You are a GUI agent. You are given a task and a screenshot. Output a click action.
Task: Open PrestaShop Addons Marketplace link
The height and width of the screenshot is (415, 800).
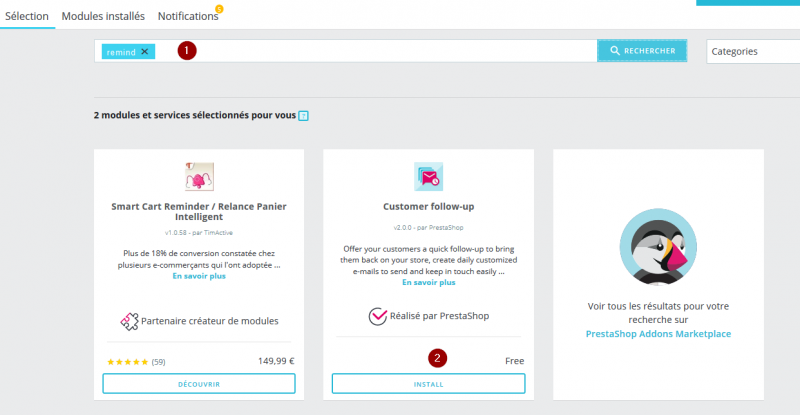(x=658, y=334)
